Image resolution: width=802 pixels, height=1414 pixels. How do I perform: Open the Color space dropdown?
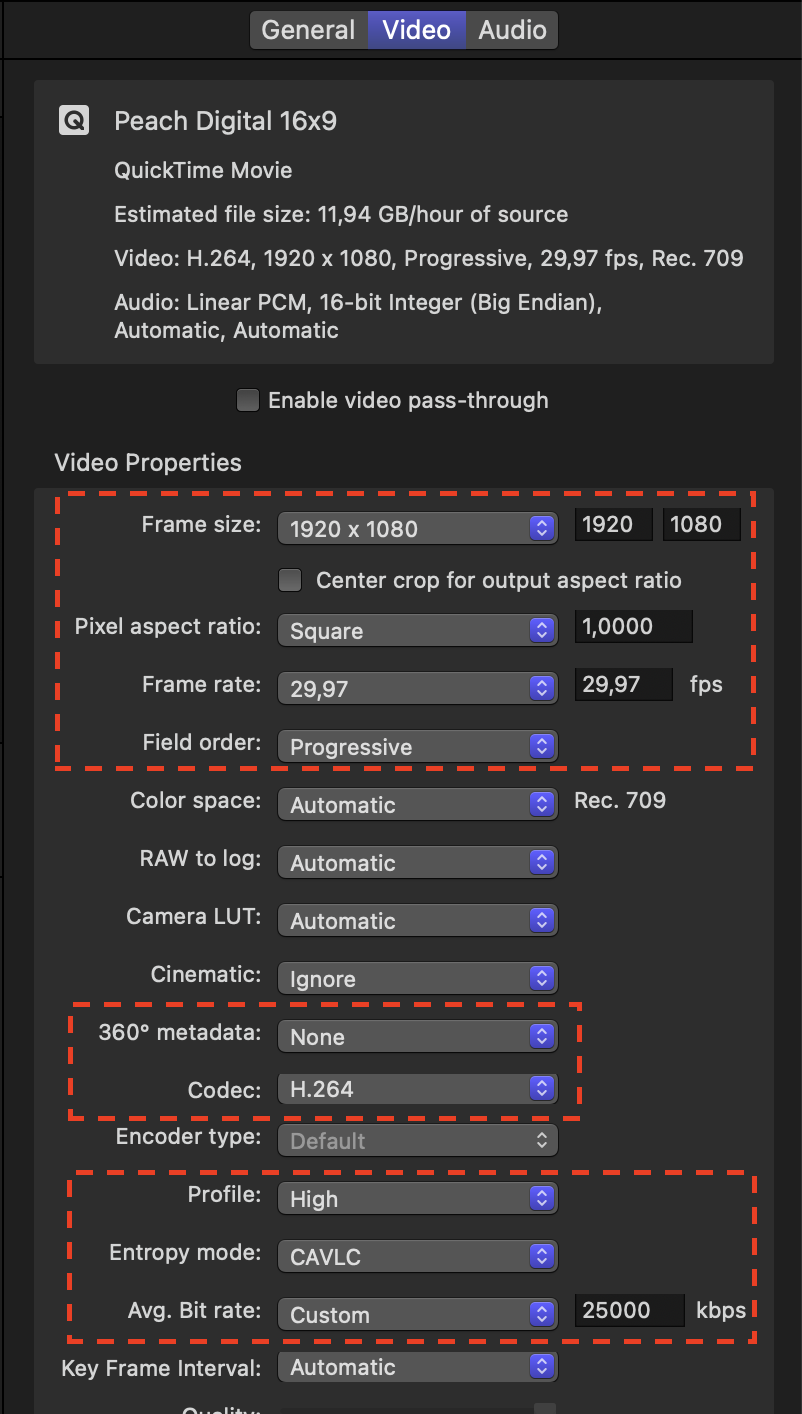417,805
